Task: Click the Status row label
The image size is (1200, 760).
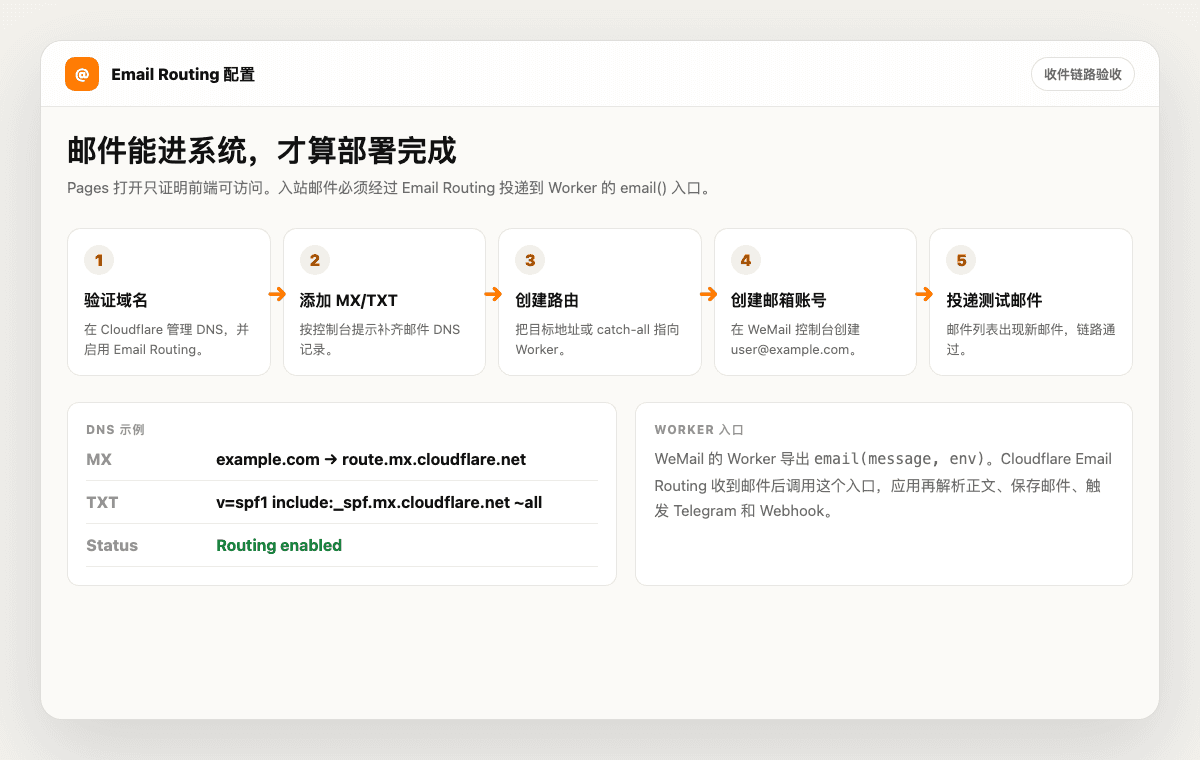Action: coord(112,545)
